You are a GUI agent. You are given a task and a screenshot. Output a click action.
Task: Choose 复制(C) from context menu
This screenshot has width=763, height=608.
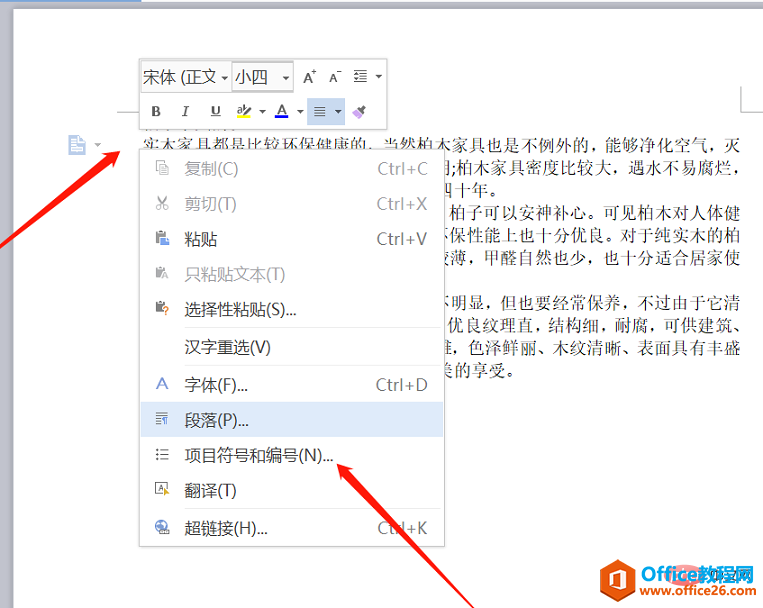pos(291,169)
